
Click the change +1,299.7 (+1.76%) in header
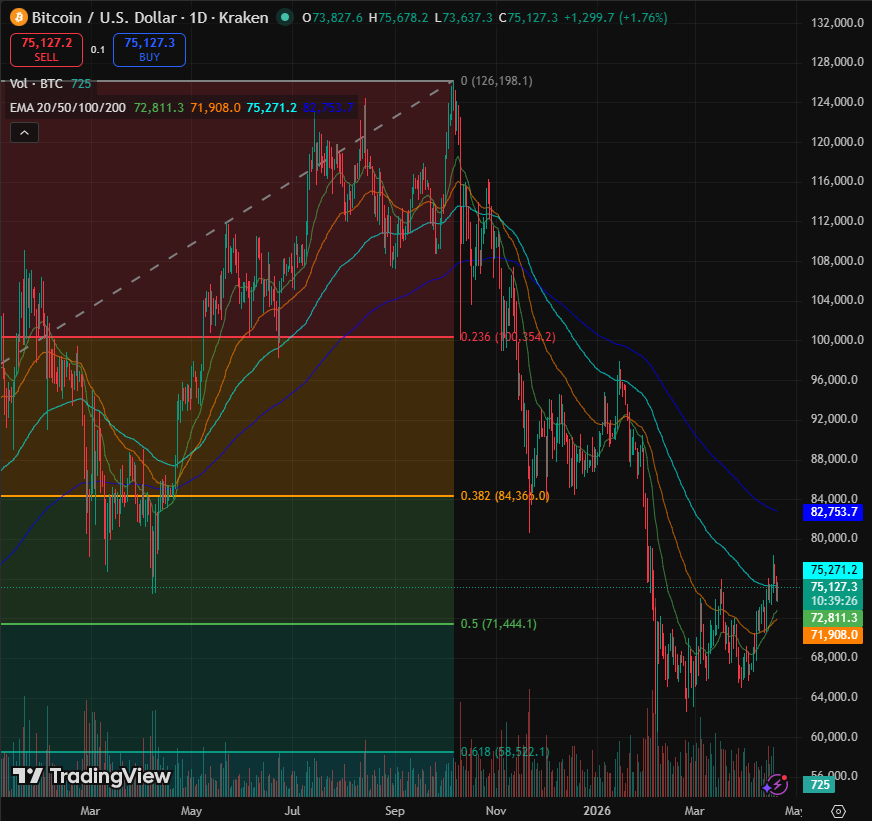(x=616, y=18)
